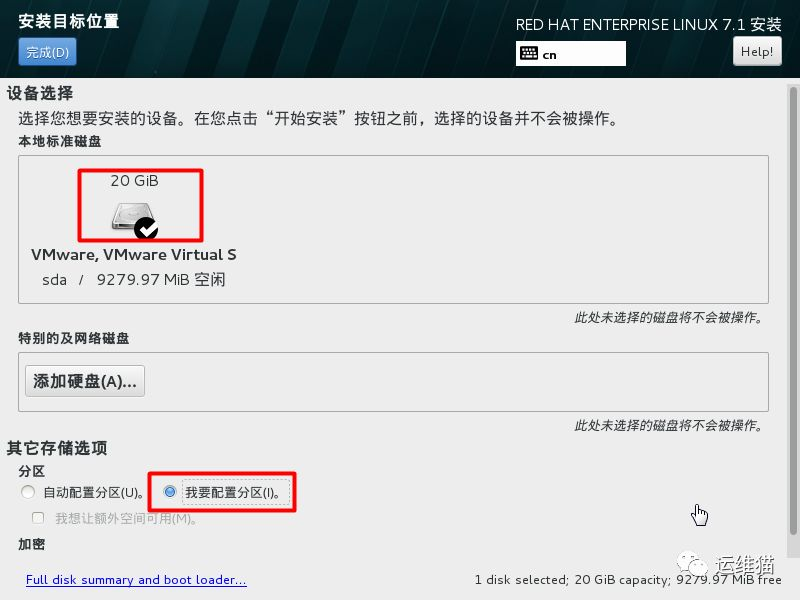Open the Help! button

click(x=757, y=52)
